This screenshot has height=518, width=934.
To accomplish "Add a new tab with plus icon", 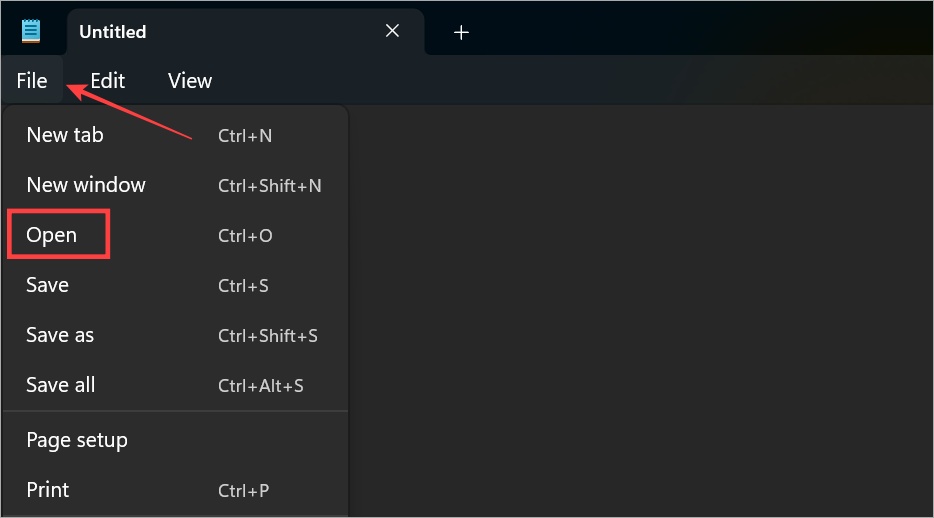I will pyautogui.click(x=461, y=32).
